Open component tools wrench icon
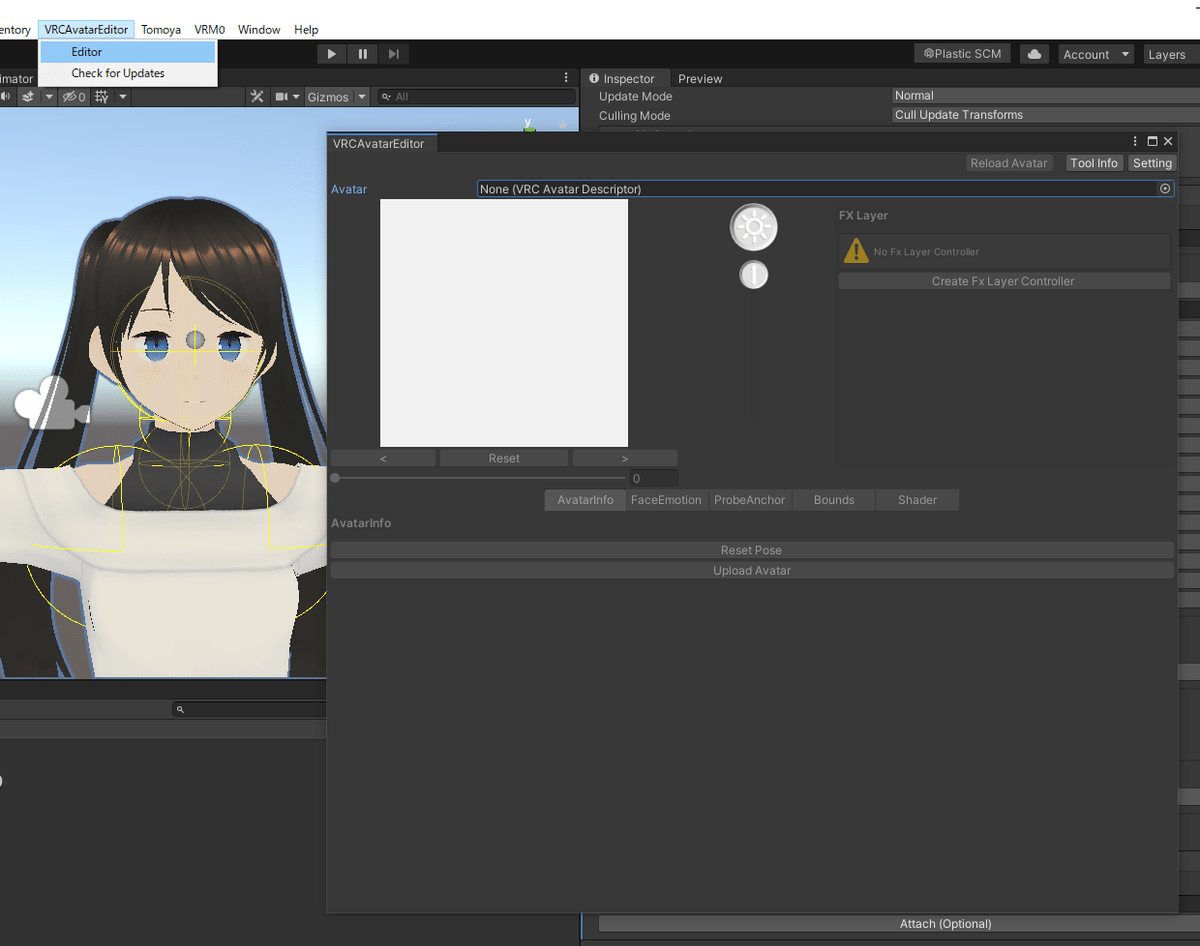Viewport: 1200px width, 946px height. (257, 97)
